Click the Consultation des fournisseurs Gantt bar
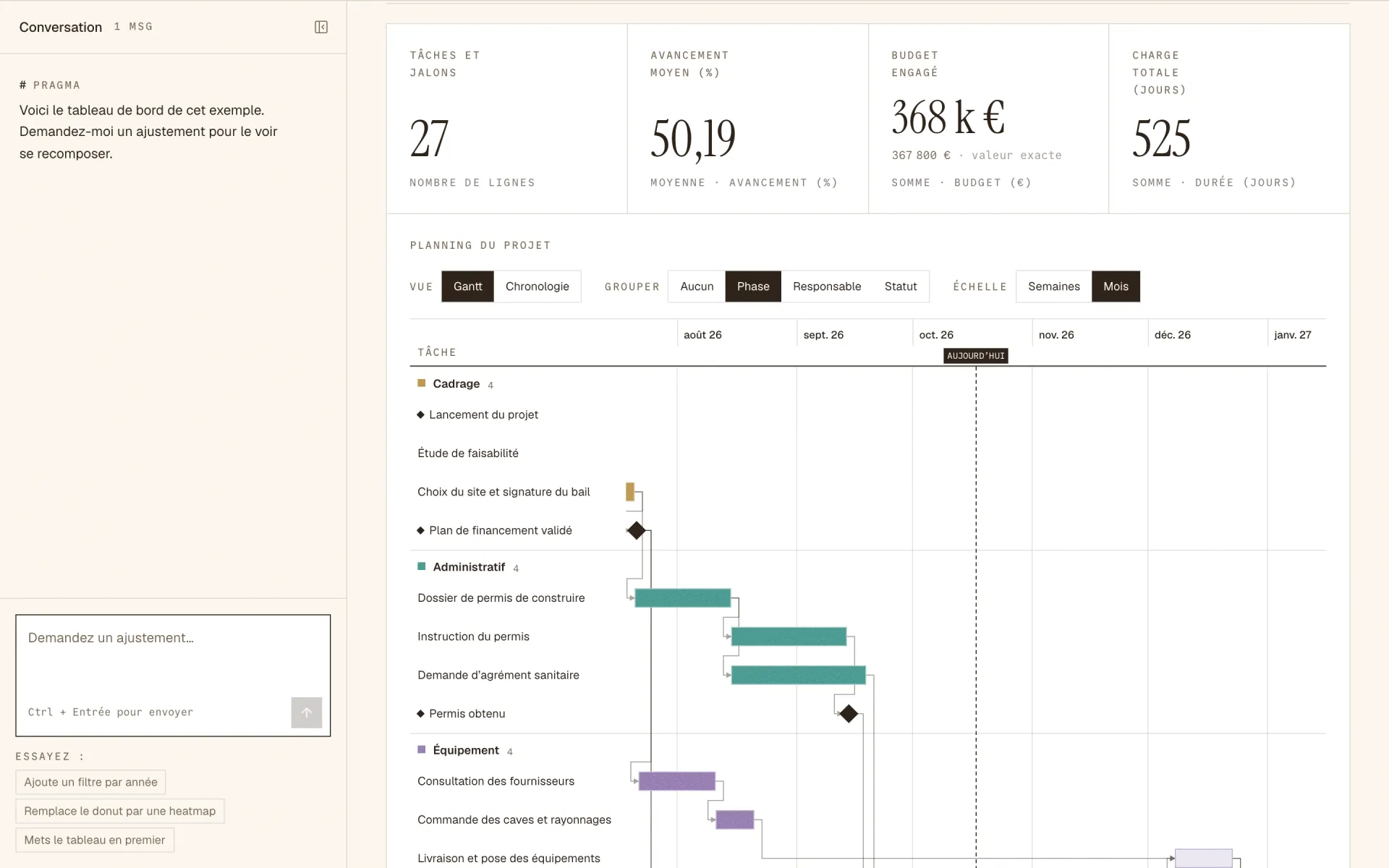Viewport: 1389px width, 868px height. point(676,781)
